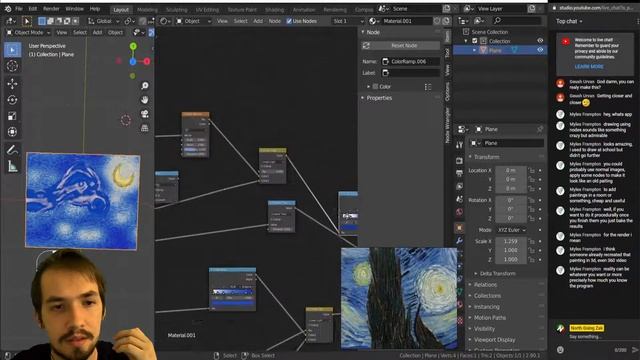Open node editor Add menu
640x360 pixels.
point(258,21)
